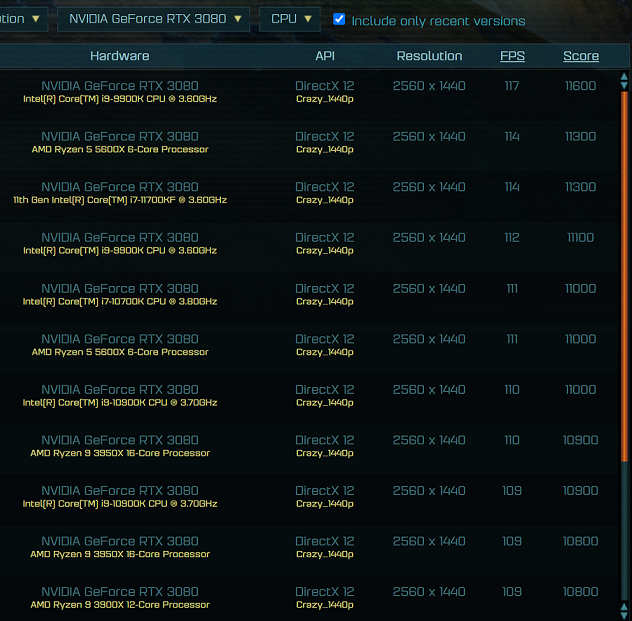This screenshot has width=632, height=621.
Task: Click the score value 11600
Action: pyautogui.click(x=580, y=86)
